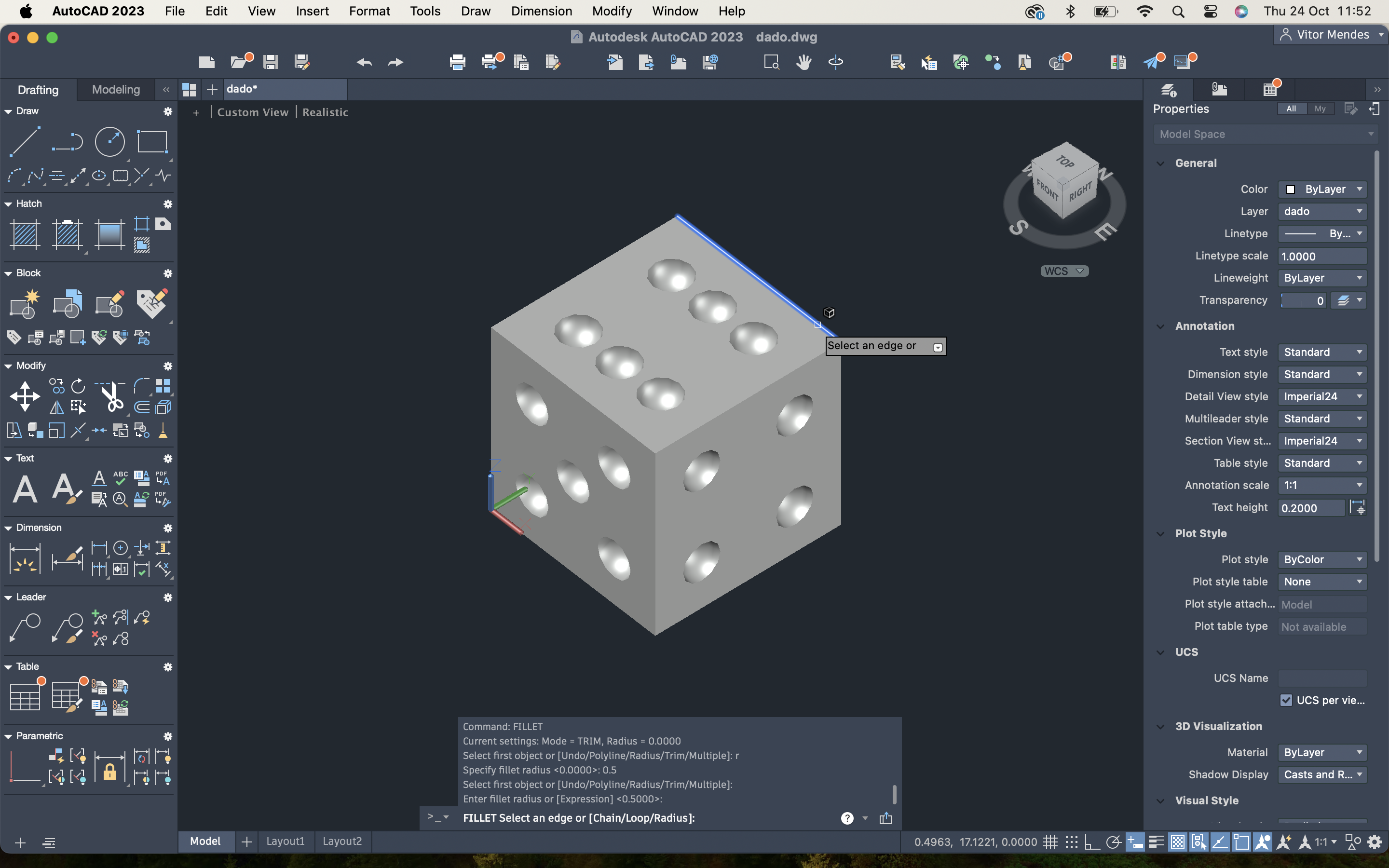This screenshot has width=1389, height=868.
Task: Toggle dynamic input in status bar
Action: [1135, 842]
